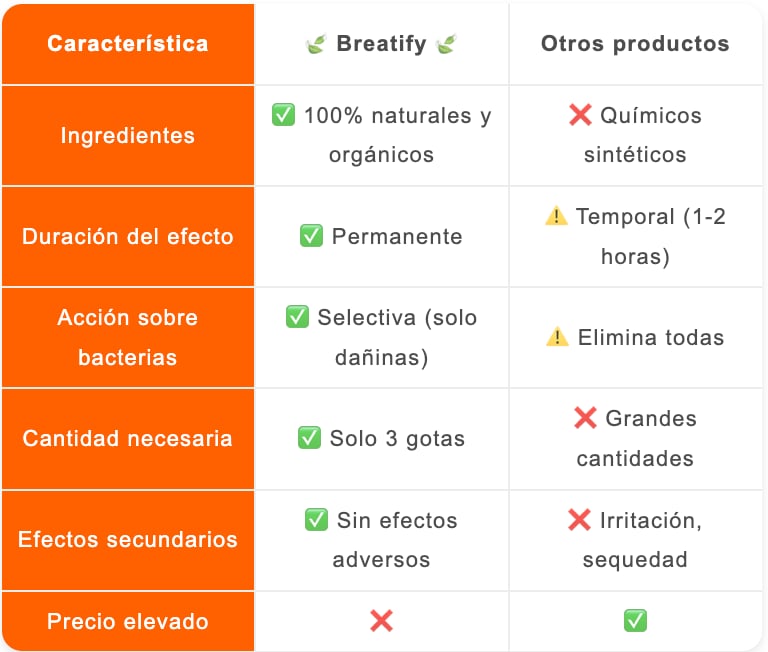
Task: Click the green checkmark beside Selectiva (solo dañinas)
Action: pyautogui.click(x=297, y=316)
